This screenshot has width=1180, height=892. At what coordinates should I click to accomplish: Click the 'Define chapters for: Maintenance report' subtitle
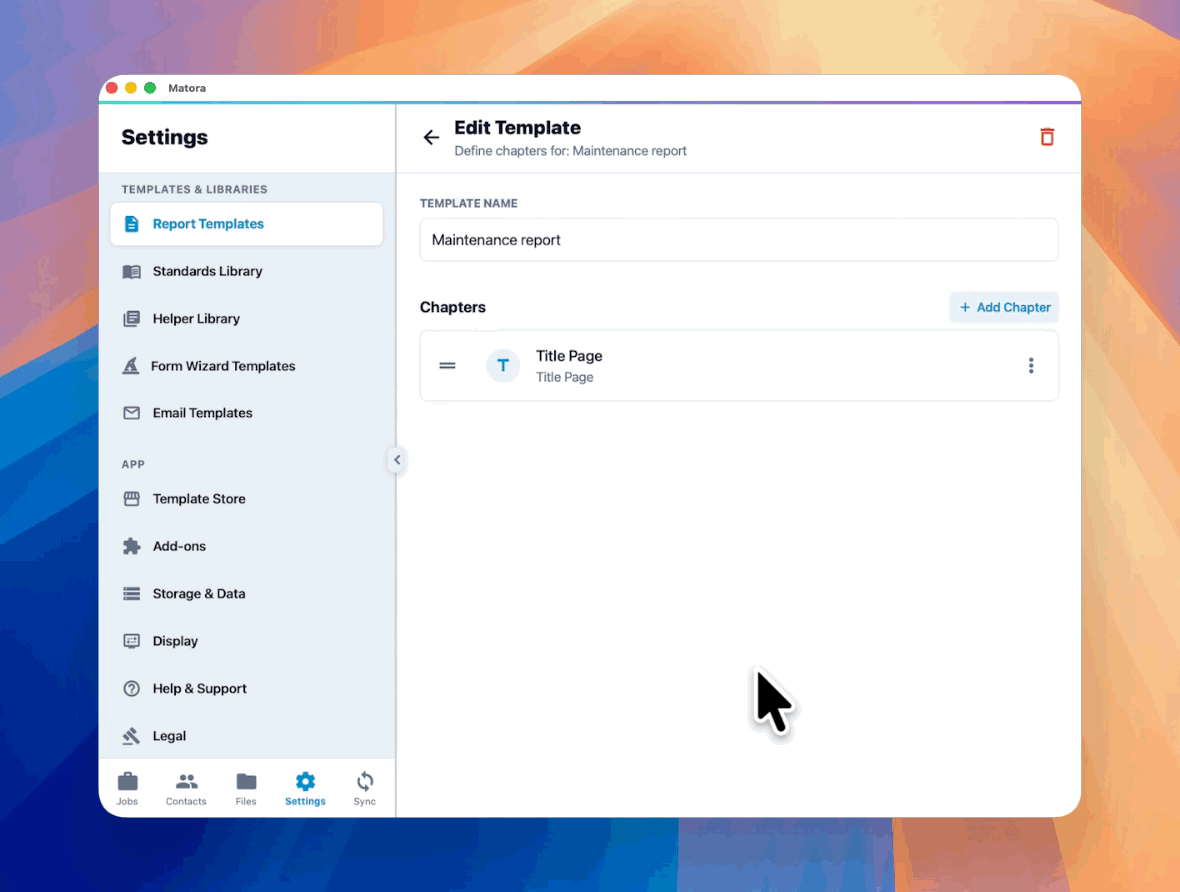point(570,151)
